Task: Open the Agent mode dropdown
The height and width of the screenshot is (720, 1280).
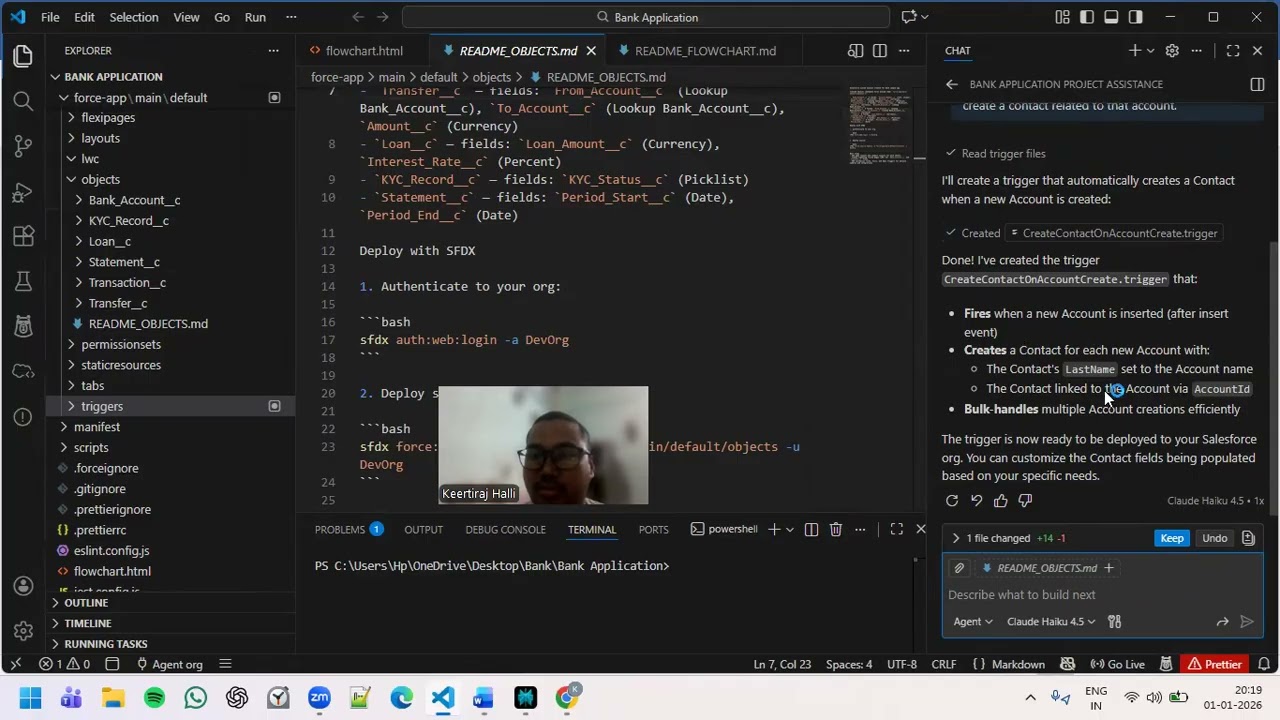Action: coord(973,621)
